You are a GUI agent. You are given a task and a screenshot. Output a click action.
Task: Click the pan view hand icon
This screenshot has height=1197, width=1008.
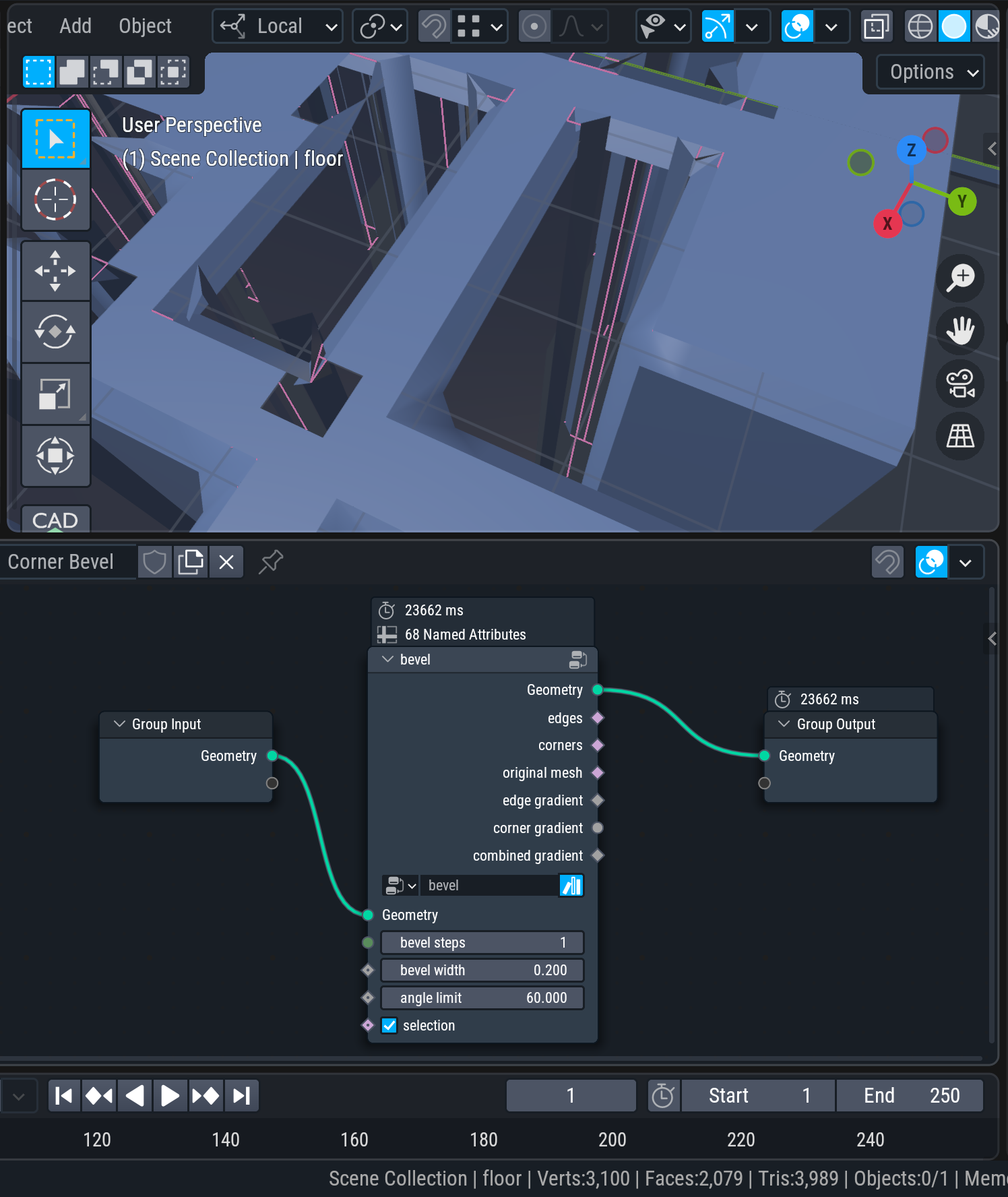pos(960,330)
